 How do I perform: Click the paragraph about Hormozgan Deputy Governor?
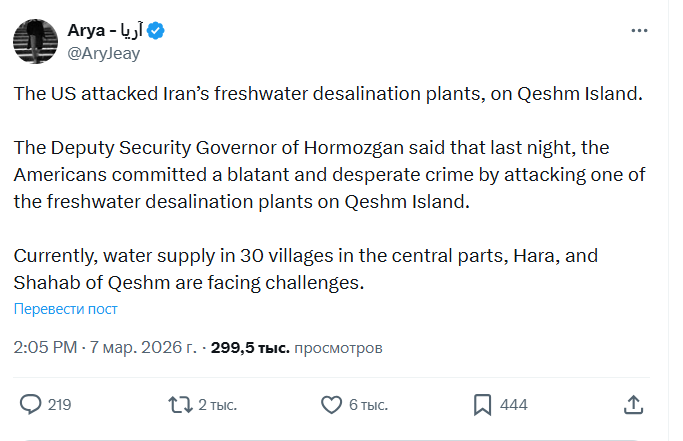pyautogui.click(x=325, y=174)
